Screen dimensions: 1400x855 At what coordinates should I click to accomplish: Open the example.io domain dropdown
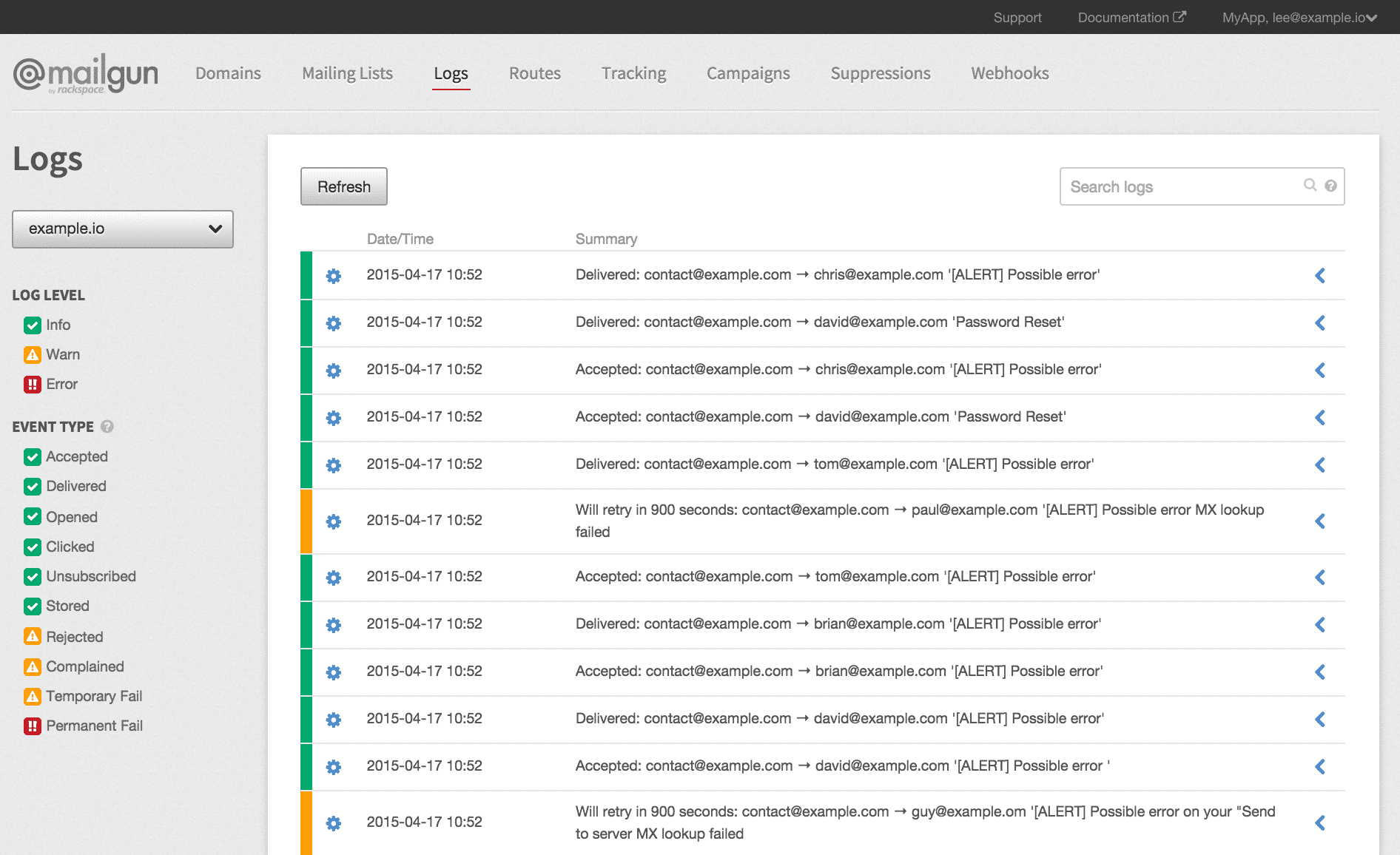[x=123, y=229]
